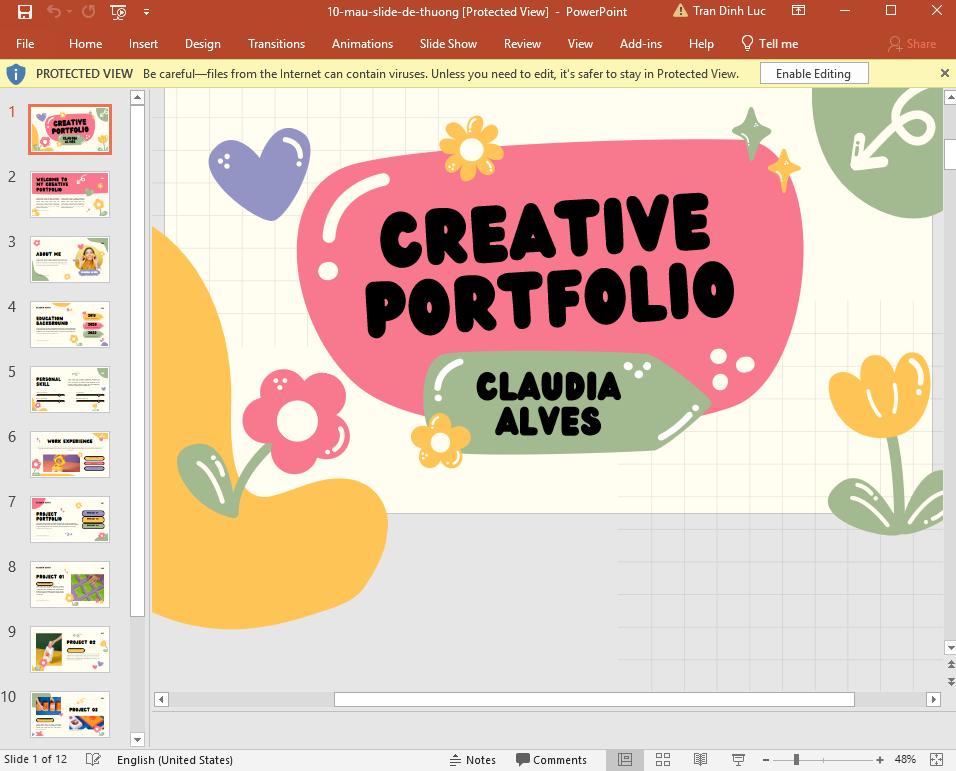Open the Customize Quick Access Toolbar dropdown

146,11
